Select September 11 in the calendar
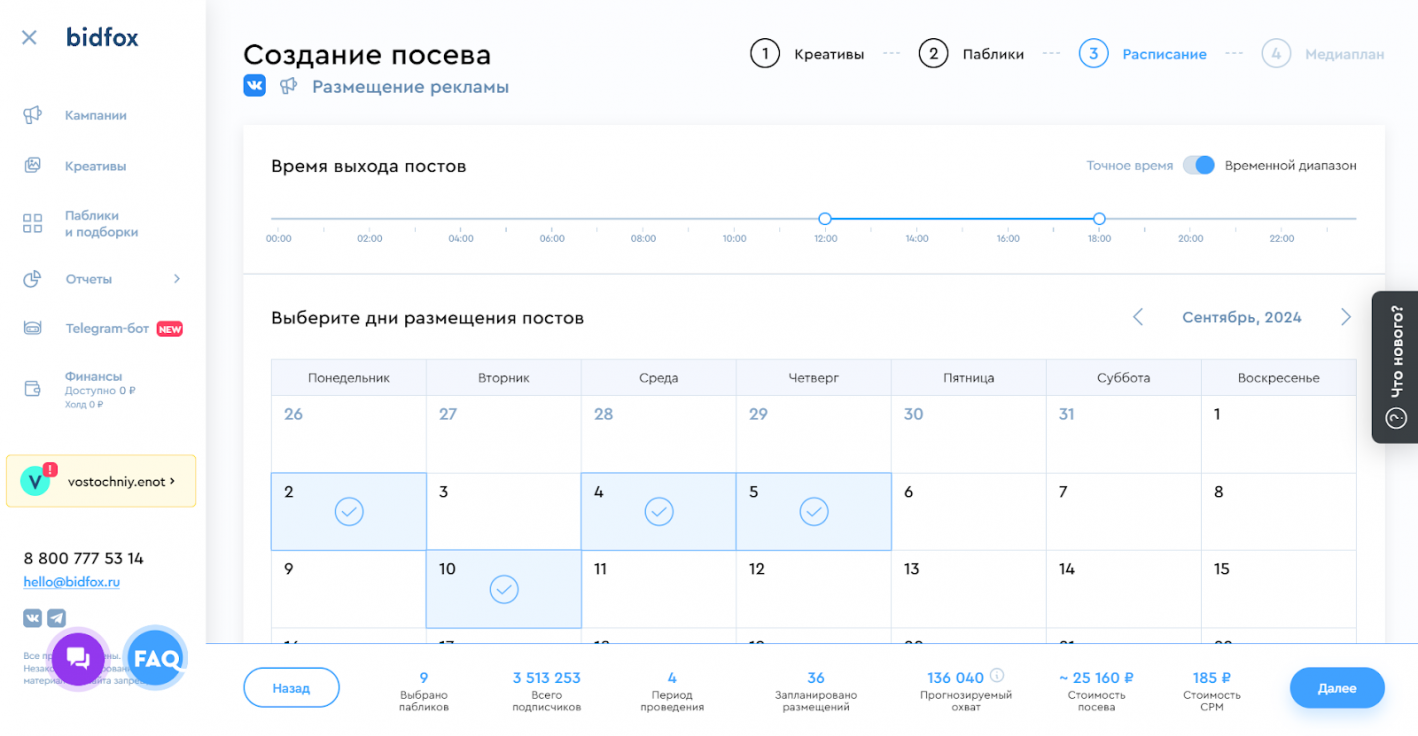This screenshot has height=736, width=1418. (x=659, y=589)
